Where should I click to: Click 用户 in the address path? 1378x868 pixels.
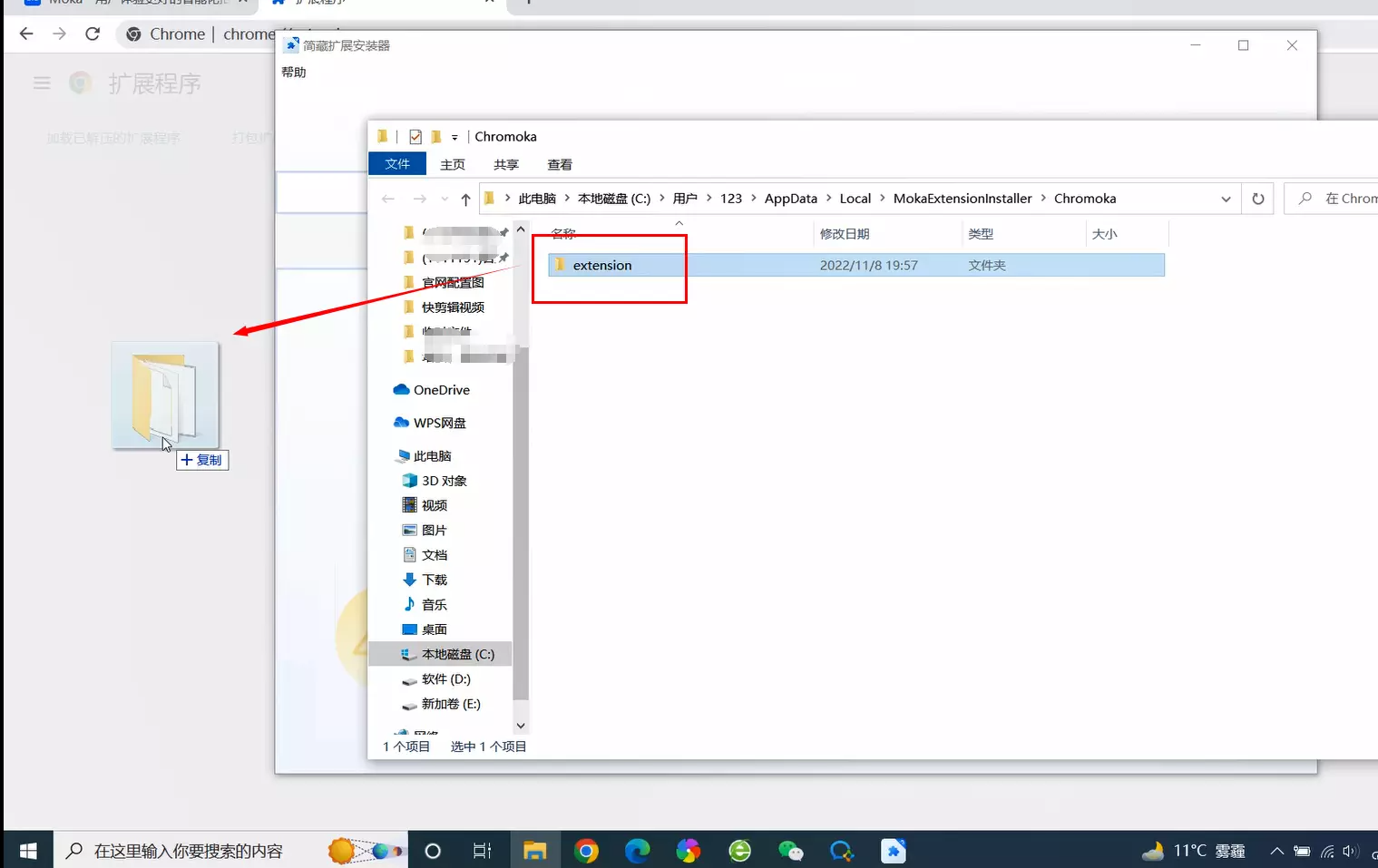tap(685, 199)
